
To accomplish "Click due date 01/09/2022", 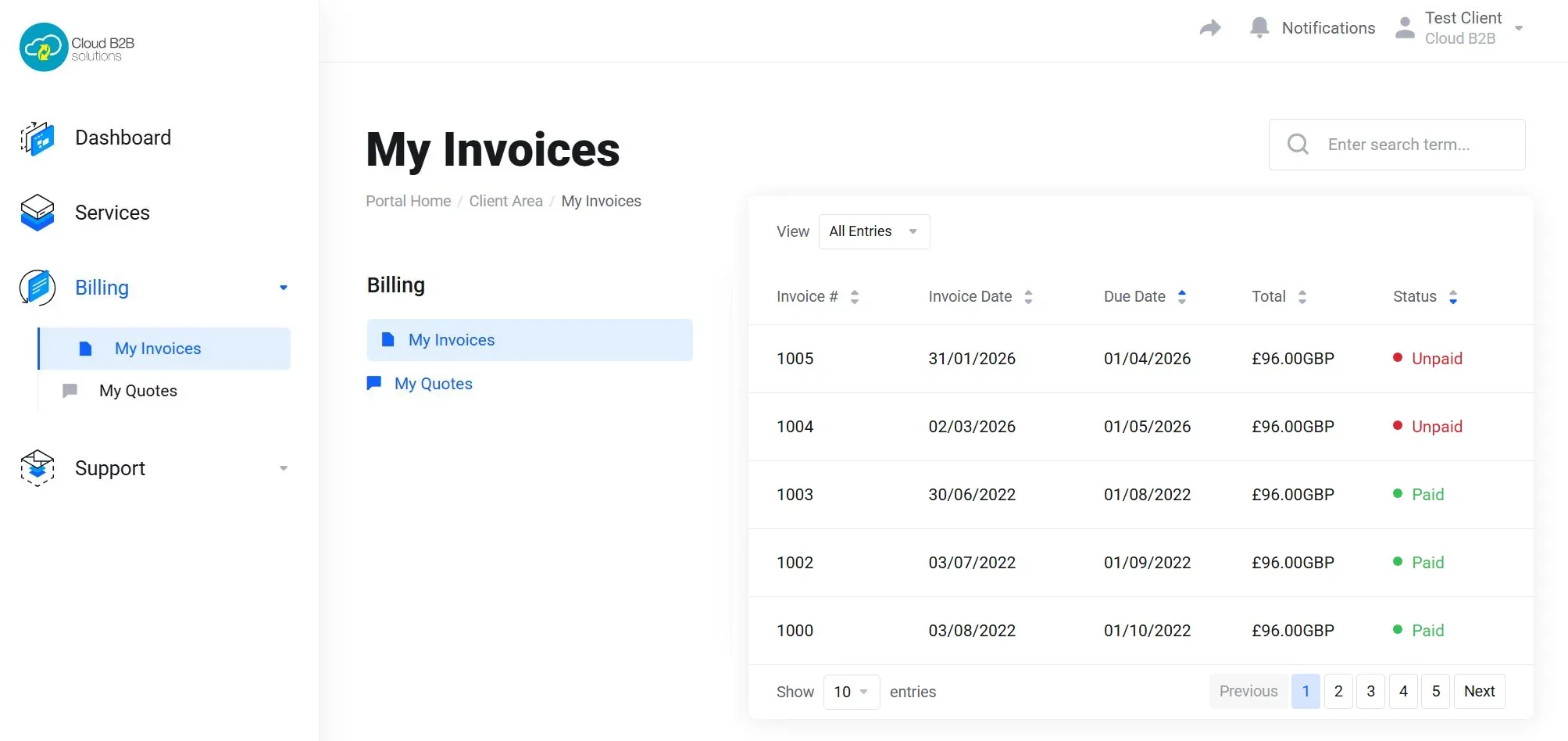I will coord(1147,563).
